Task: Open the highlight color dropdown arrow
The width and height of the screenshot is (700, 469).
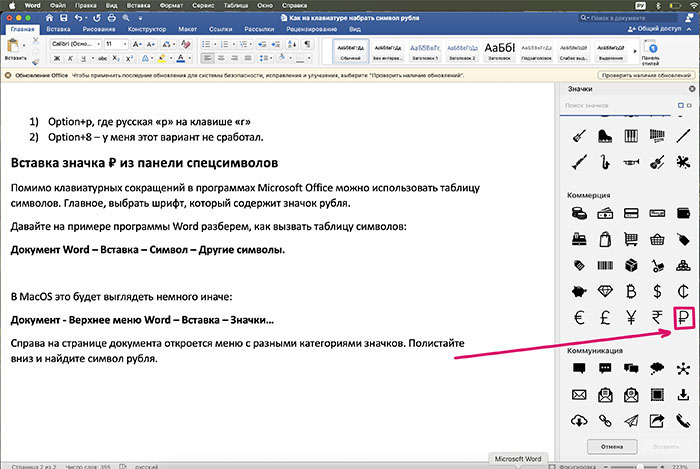Action: 171,58
